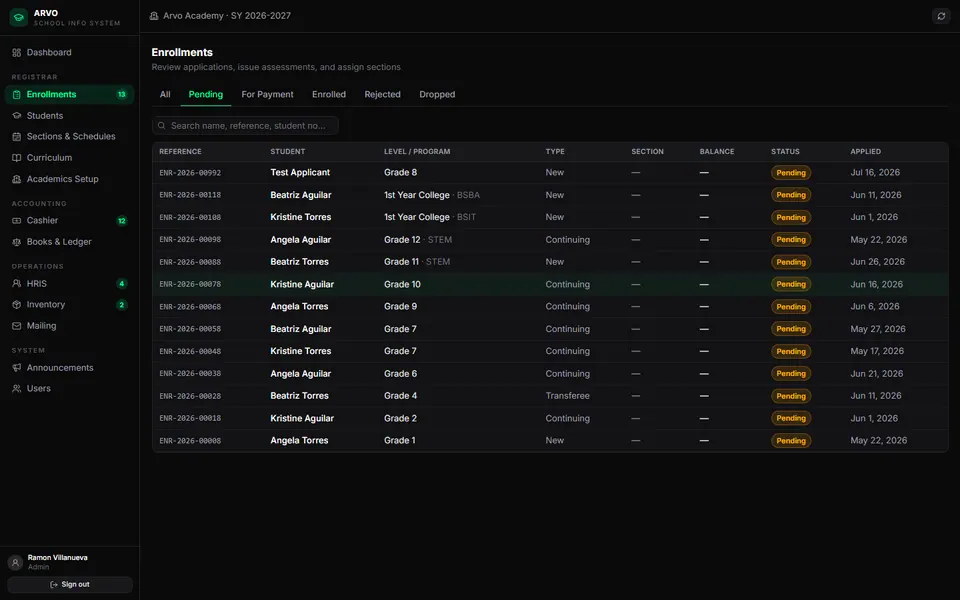Switch to the All tab
The height and width of the screenshot is (600, 960).
tap(165, 94)
